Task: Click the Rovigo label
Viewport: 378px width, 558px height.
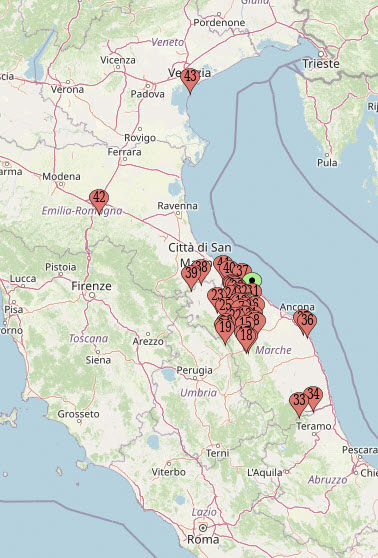Action: [x=140, y=138]
